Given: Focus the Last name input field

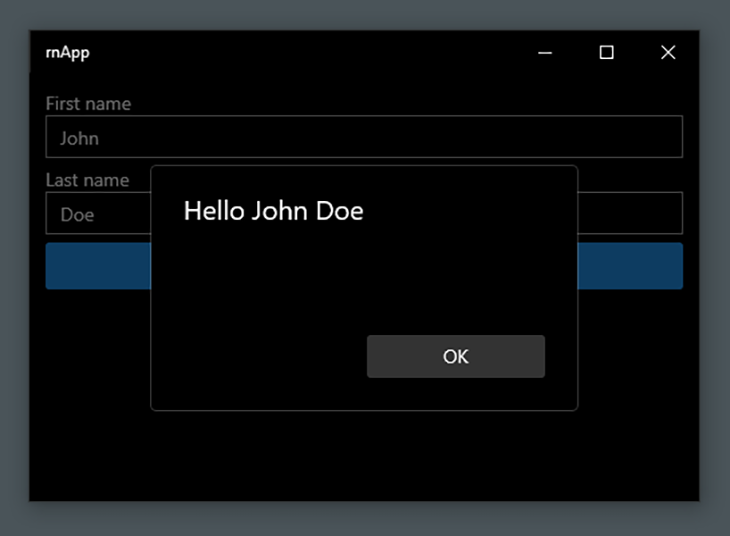Looking at the screenshot, I should point(98,214).
